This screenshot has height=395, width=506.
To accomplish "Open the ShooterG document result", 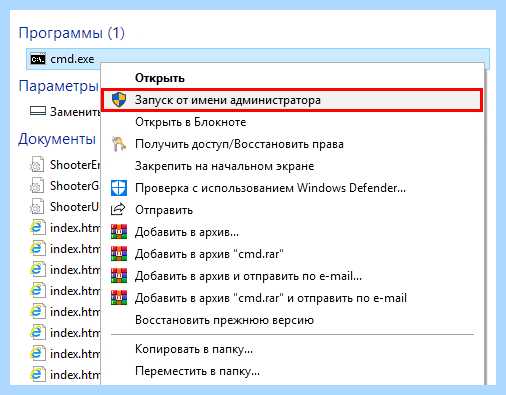I will [x=65, y=186].
